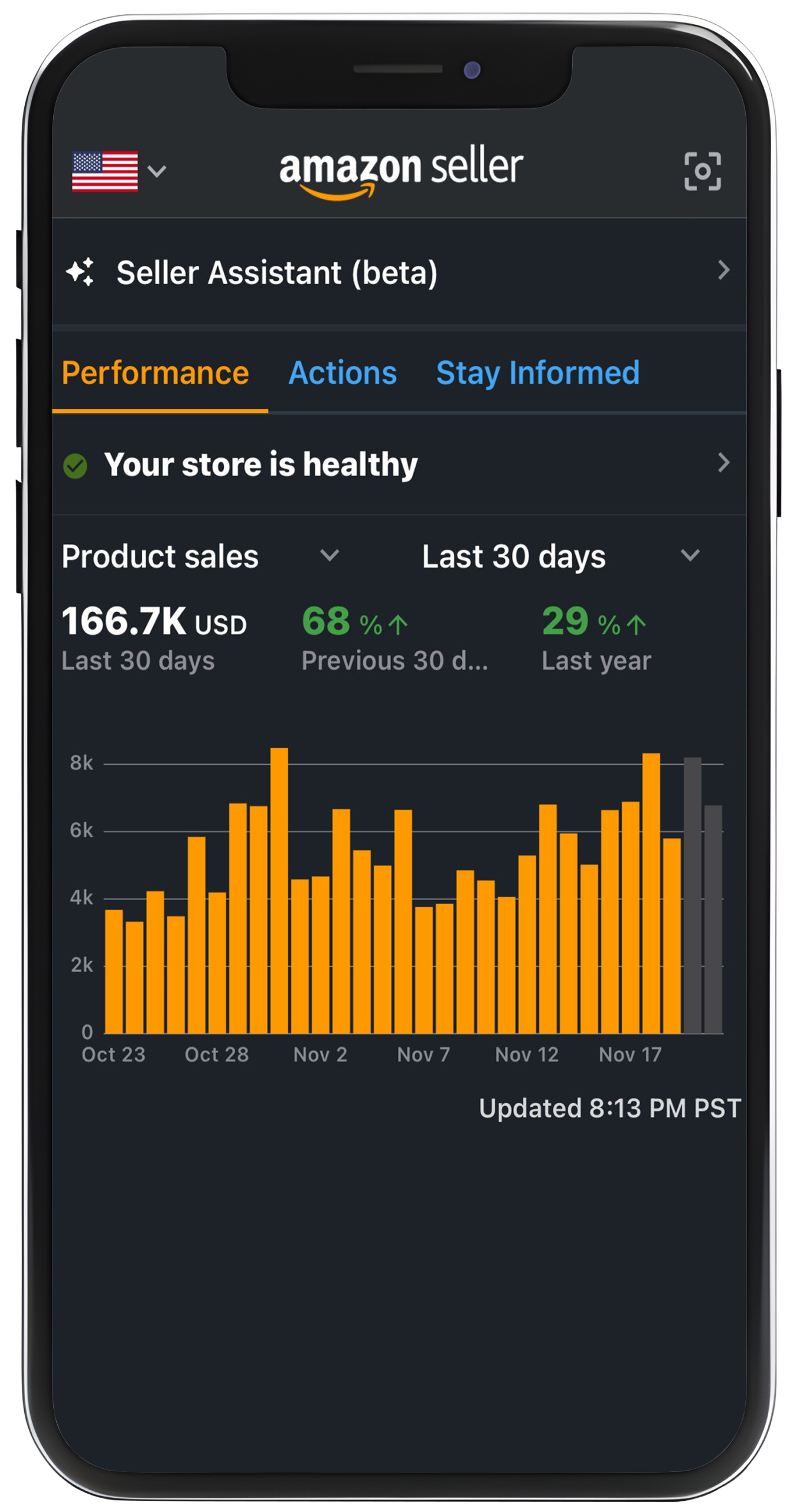
Task: Tap the tallest orange bar near Nov 2
Action: tap(279, 892)
